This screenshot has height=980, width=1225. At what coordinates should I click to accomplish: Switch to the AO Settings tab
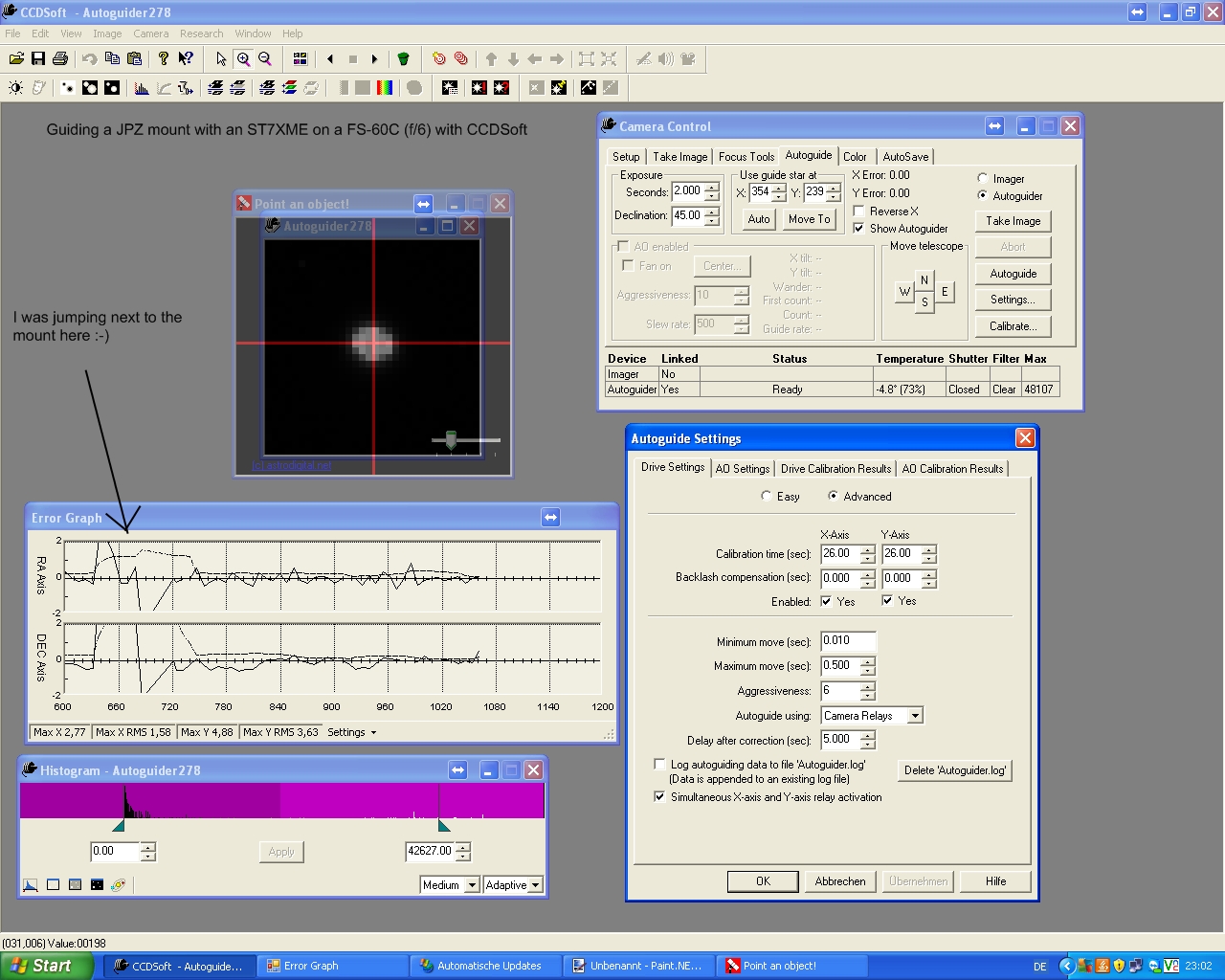[743, 469]
